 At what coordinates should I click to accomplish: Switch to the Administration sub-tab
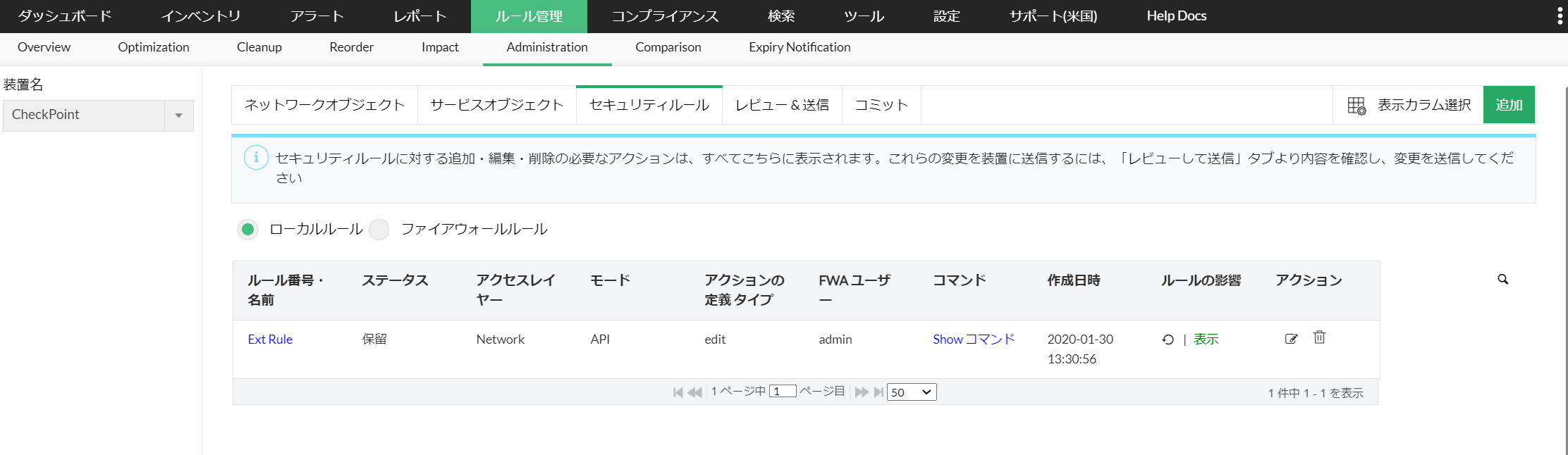click(x=547, y=47)
